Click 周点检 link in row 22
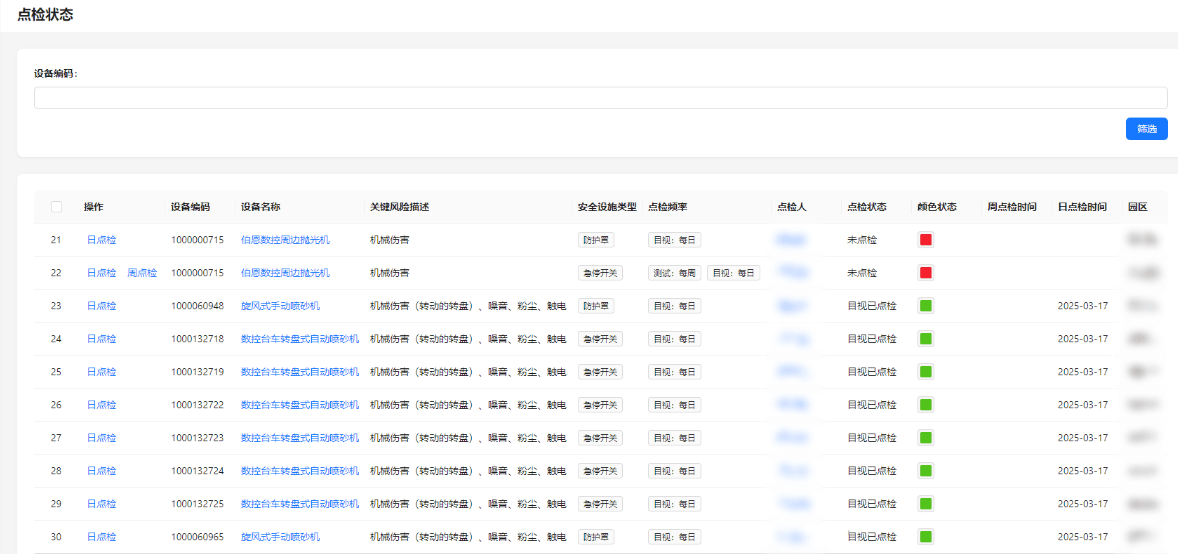The height and width of the screenshot is (554, 1178). point(142,273)
